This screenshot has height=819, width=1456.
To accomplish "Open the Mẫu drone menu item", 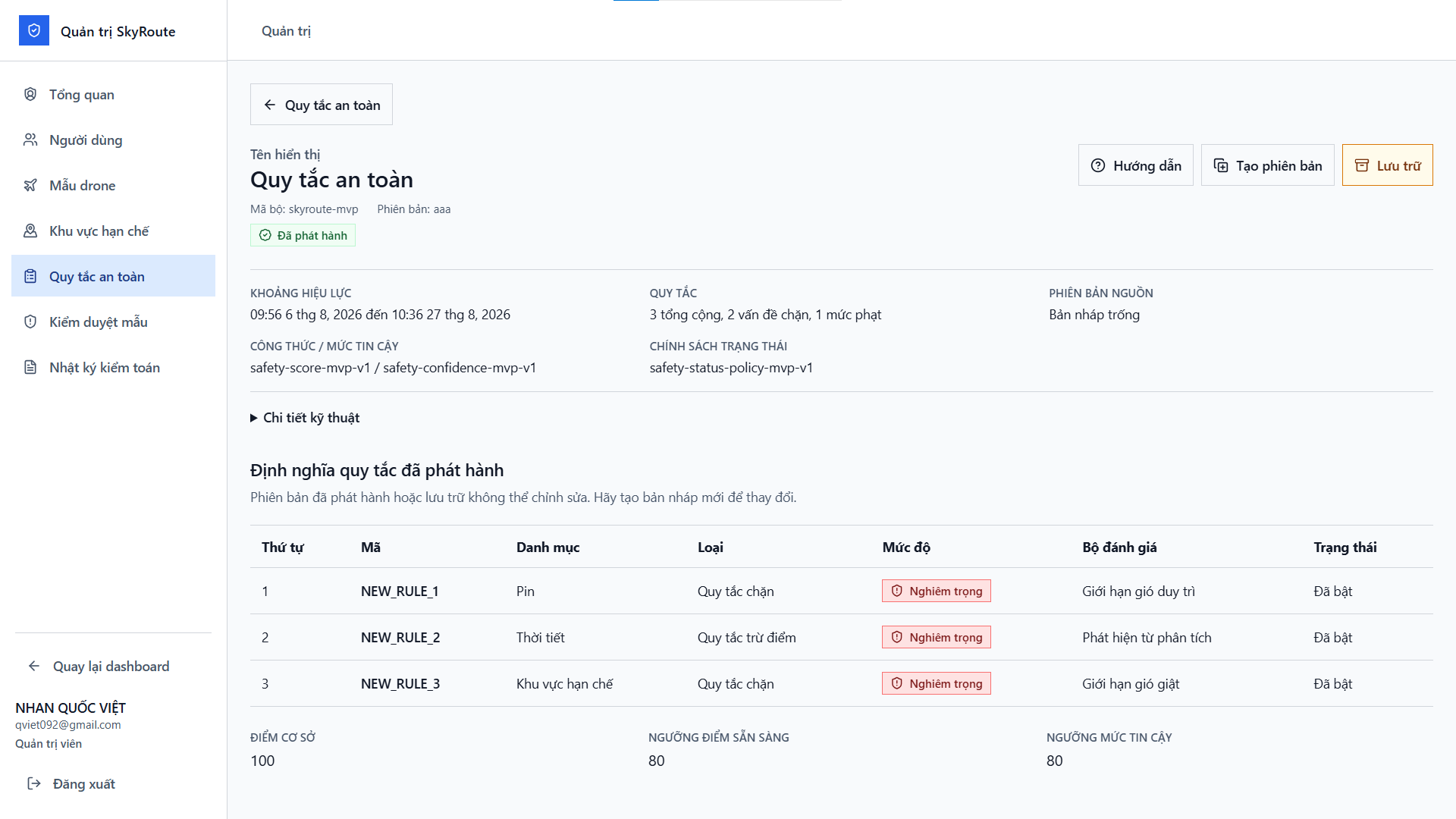I will click(114, 185).
